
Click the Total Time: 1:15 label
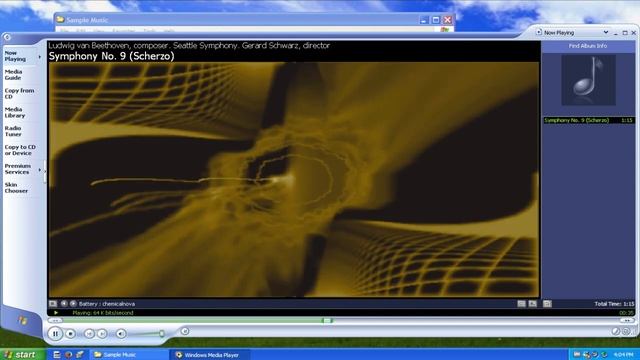click(x=614, y=304)
